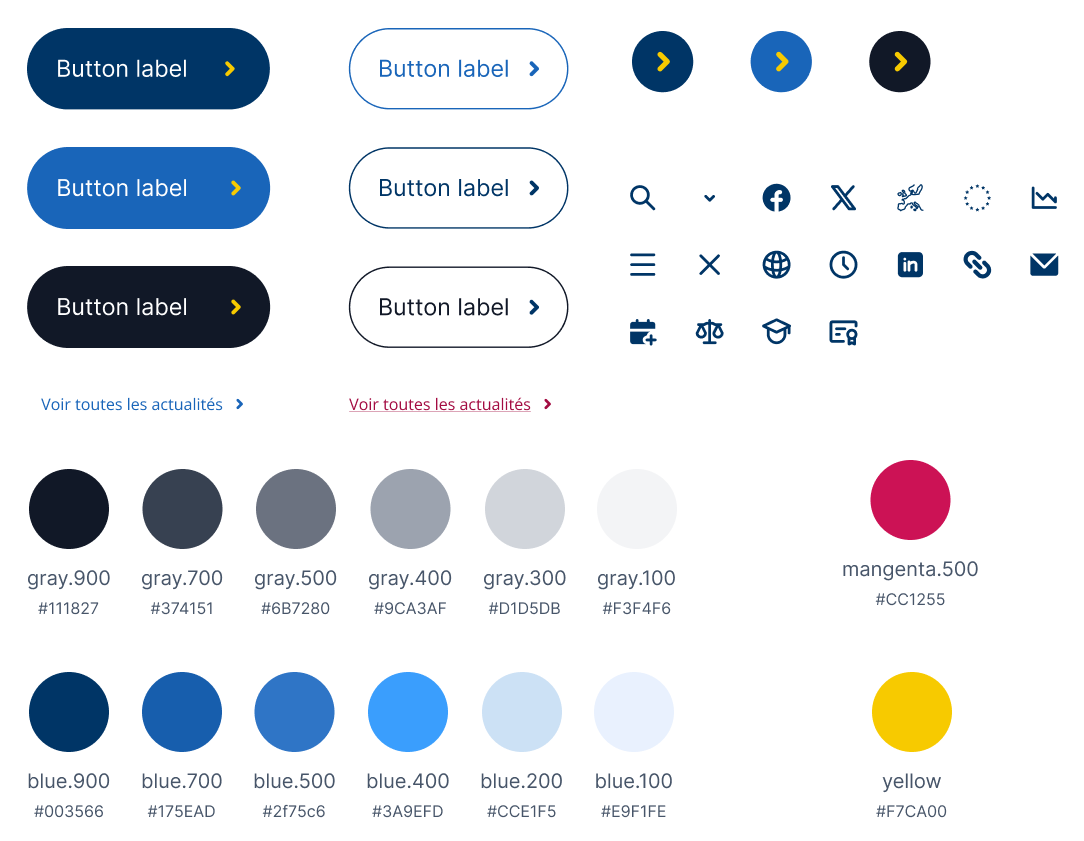Click the add-to-calendar icon
The width and height of the screenshot is (1084, 841).
click(x=642, y=331)
